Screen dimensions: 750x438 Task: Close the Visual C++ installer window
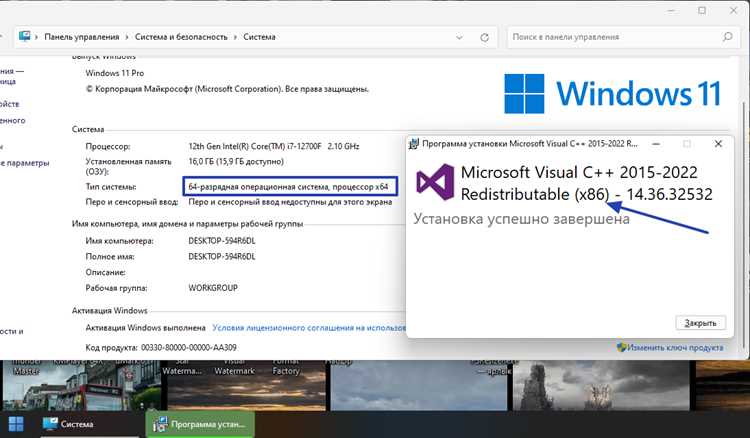pyautogui.click(x=718, y=143)
